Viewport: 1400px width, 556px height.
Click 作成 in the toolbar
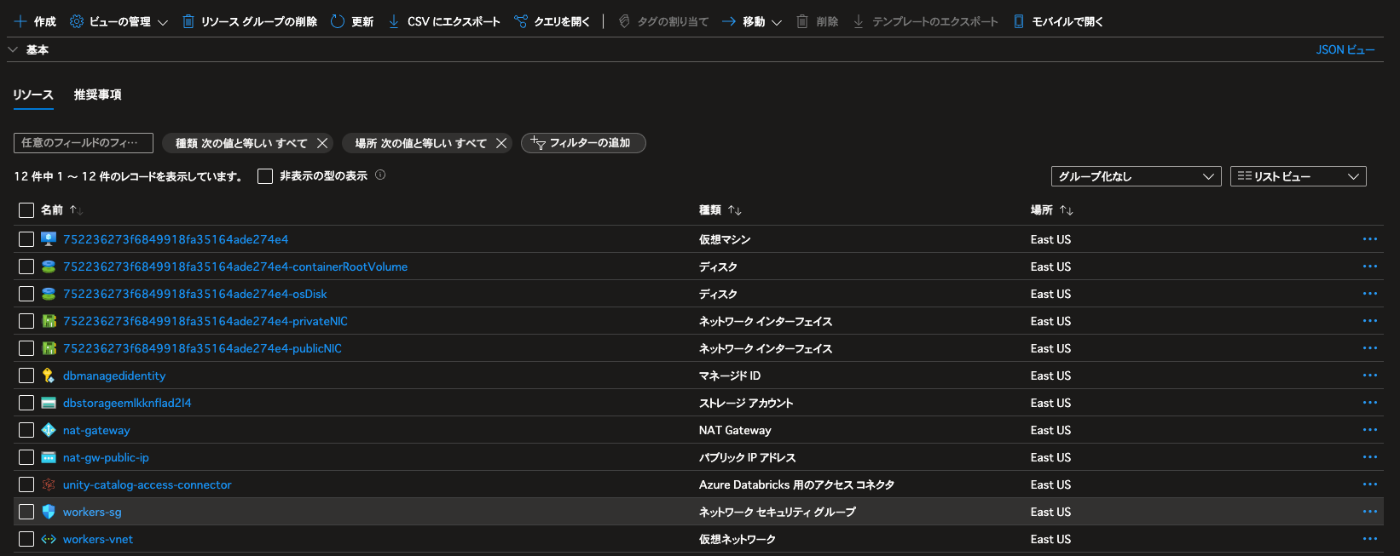click(35, 21)
